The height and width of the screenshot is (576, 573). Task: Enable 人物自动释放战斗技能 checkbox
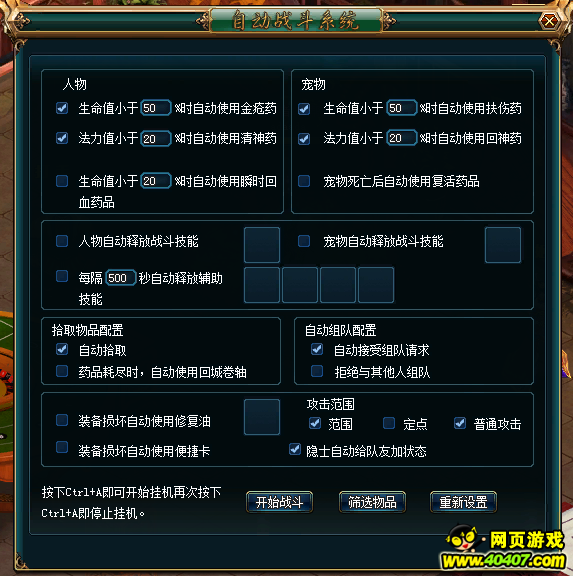62,241
